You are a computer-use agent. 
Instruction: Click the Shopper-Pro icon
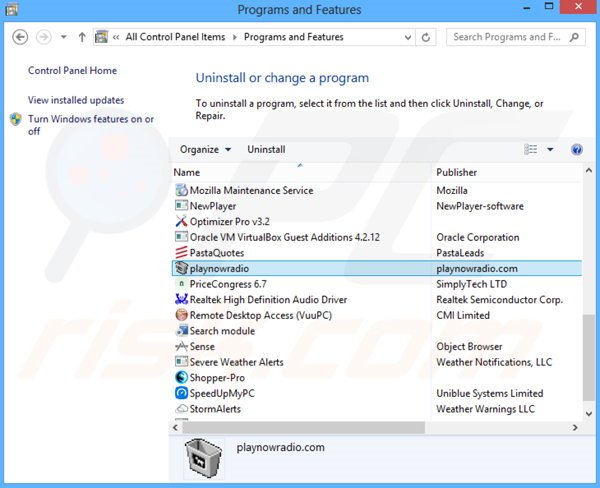[x=181, y=377]
